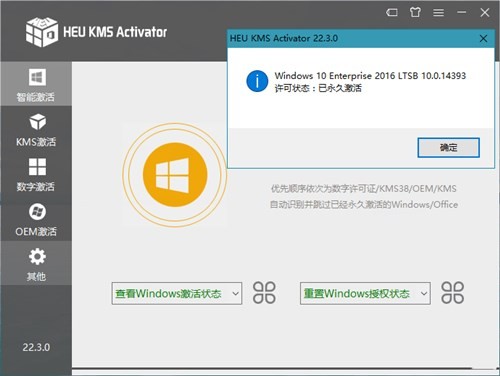Click the blue info icon in dialog
The width and height of the screenshot is (500, 376).
click(257, 81)
